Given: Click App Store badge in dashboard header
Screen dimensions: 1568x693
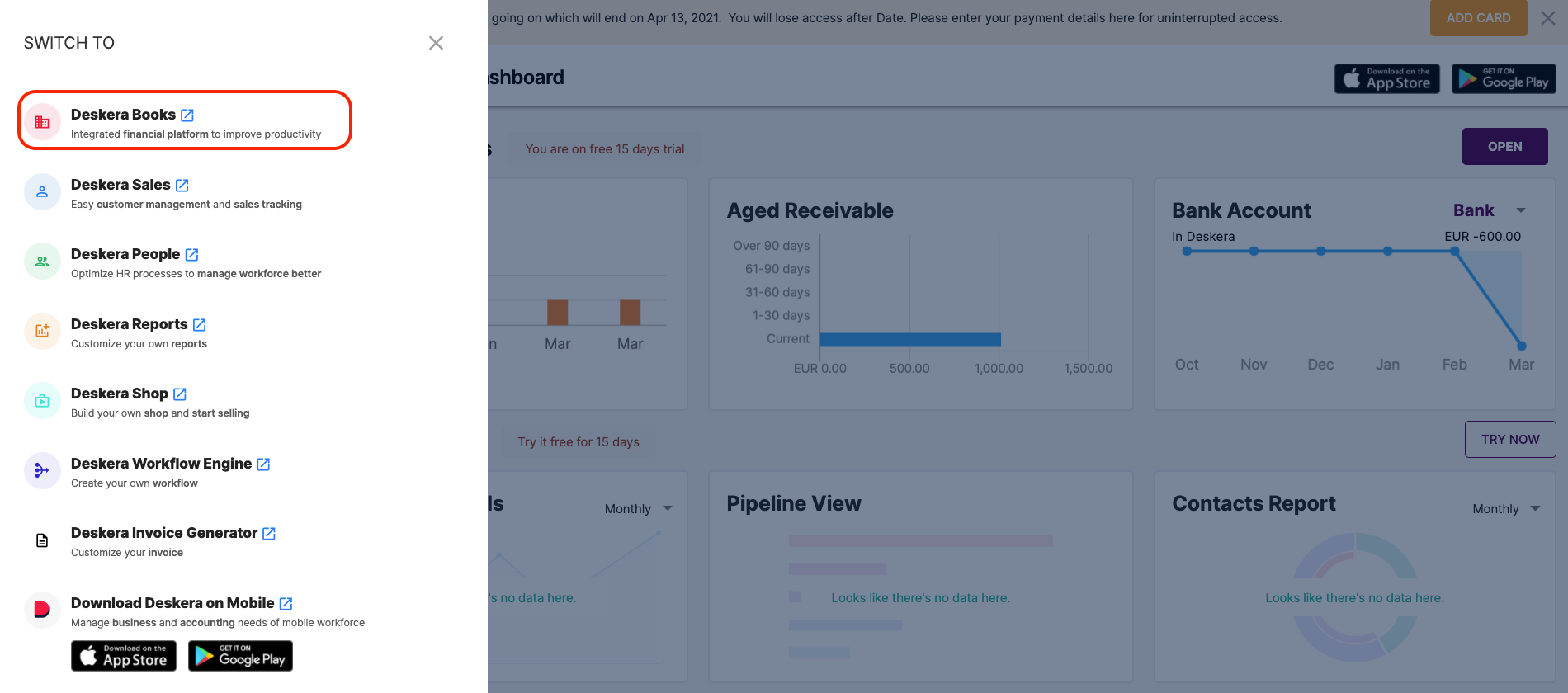Looking at the screenshot, I should (1387, 78).
